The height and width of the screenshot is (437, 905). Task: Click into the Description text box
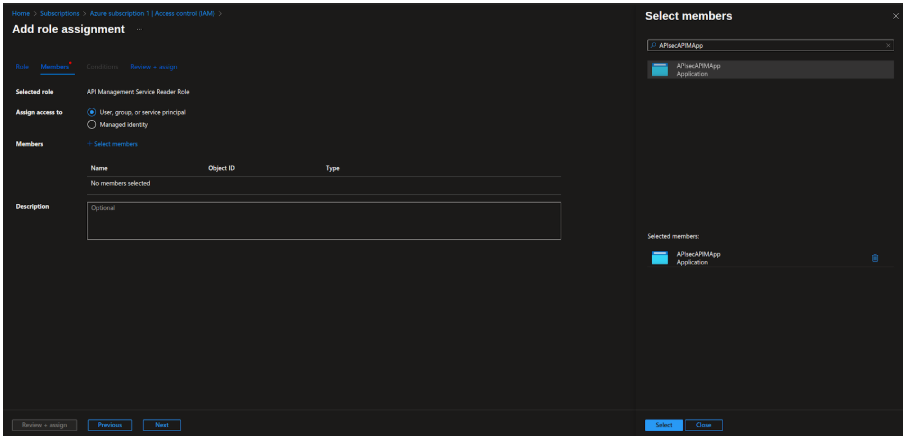324,221
